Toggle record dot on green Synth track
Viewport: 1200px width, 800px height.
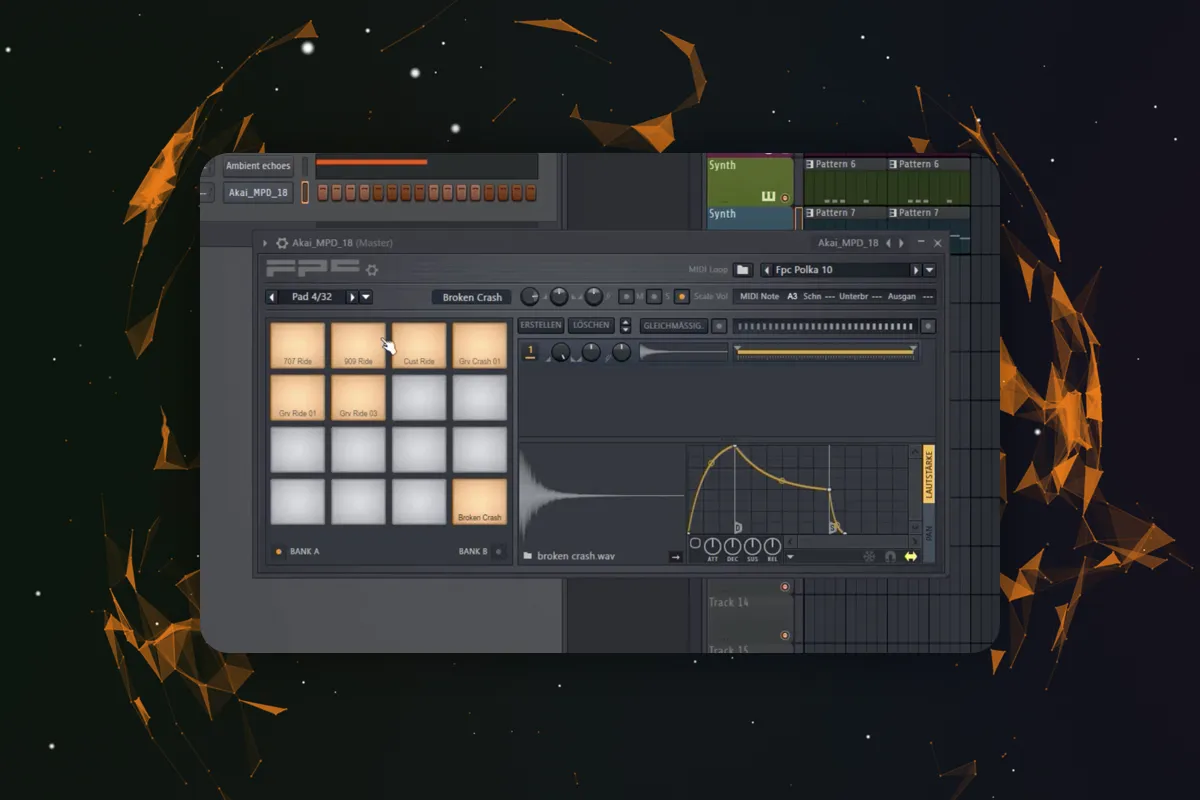point(785,198)
